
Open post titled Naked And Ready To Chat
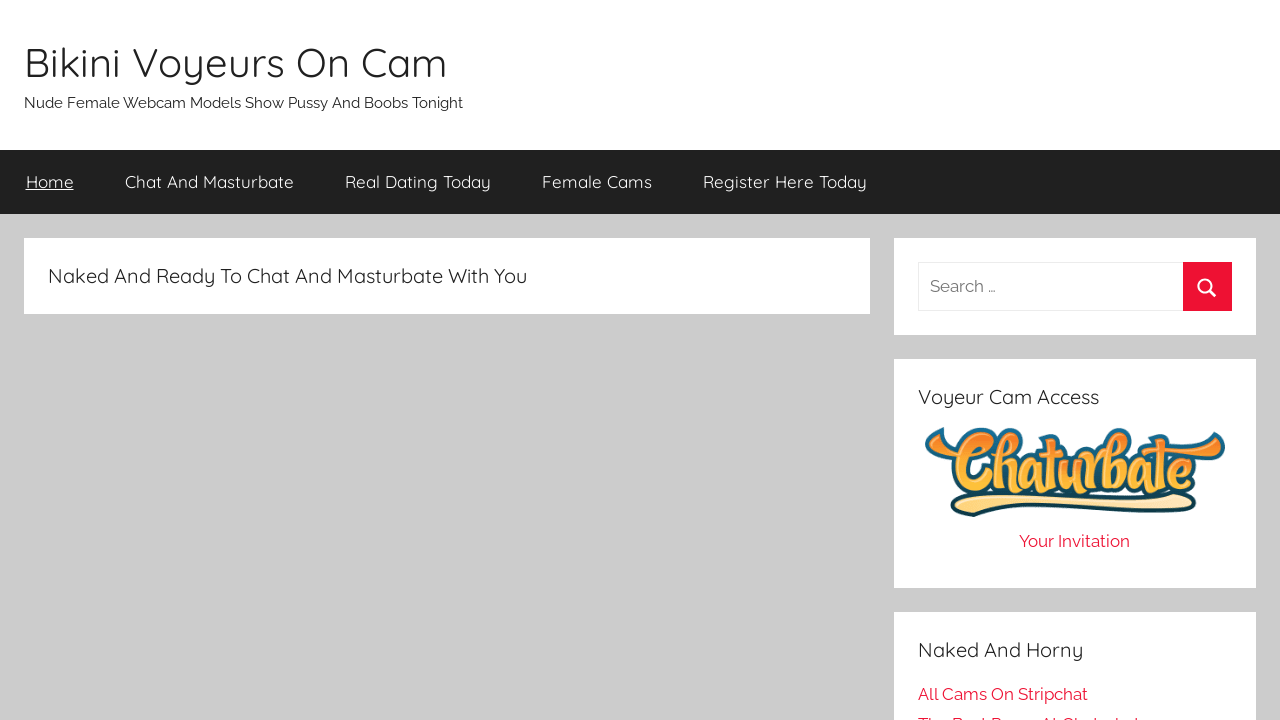pyautogui.click(x=287, y=276)
